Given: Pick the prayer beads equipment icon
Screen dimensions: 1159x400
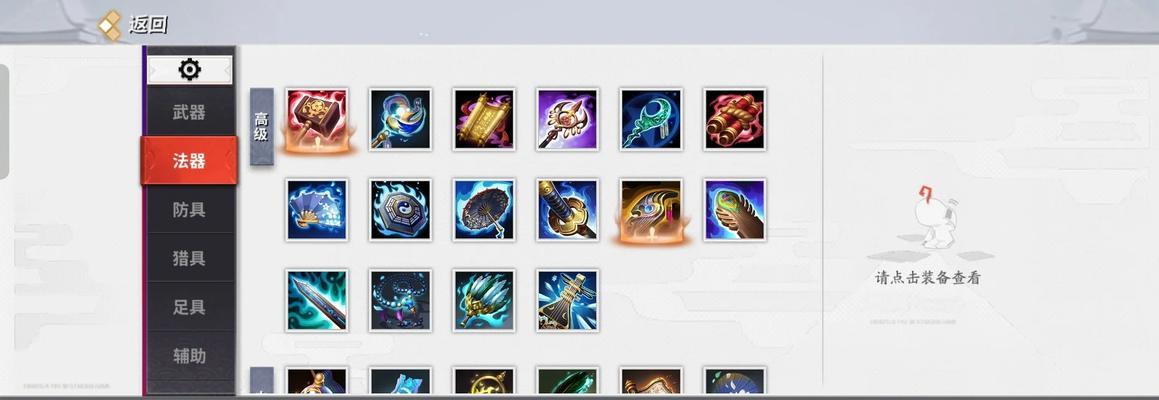Looking at the screenshot, I should click(400, 300).
